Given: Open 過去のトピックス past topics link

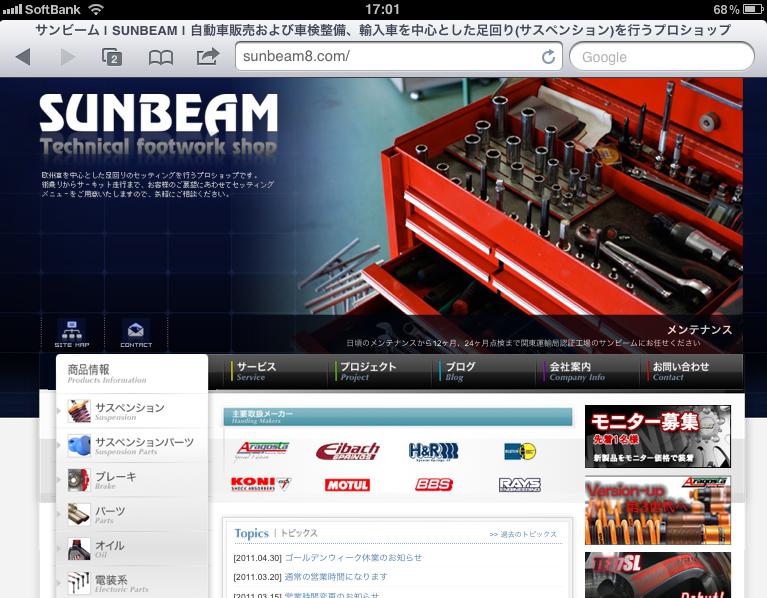Looking at the screenshot, I should point(523,534).
